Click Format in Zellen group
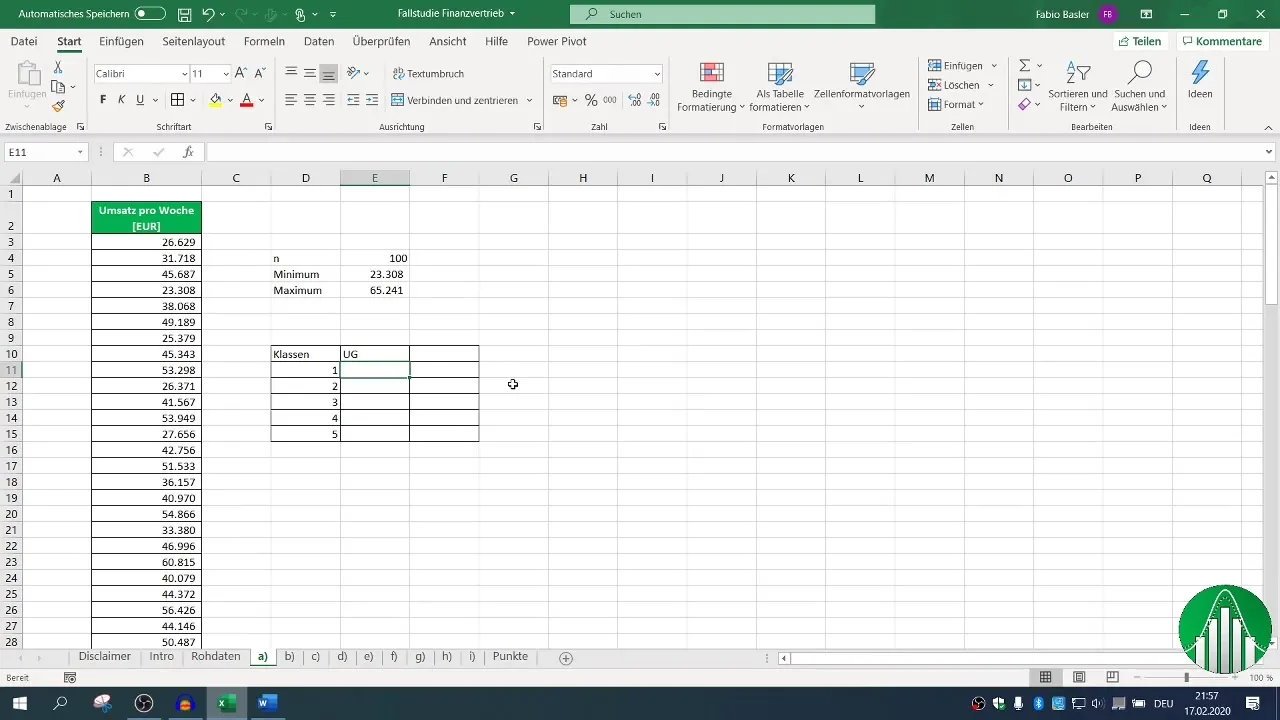Screen dimensions: 1280x720 pyautogui.click(x=956, y=104)
